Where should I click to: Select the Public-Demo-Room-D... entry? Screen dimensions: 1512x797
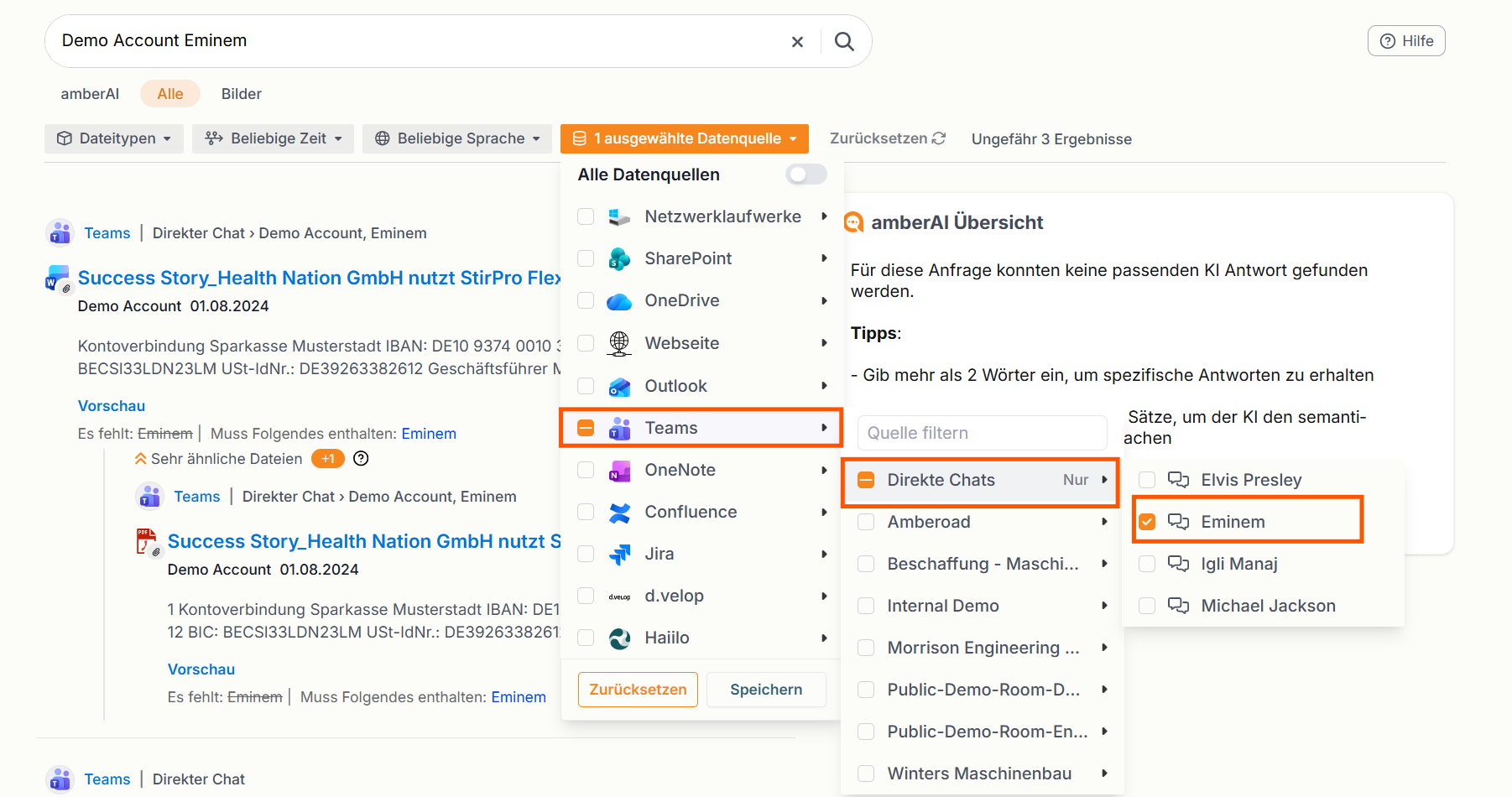983,690
